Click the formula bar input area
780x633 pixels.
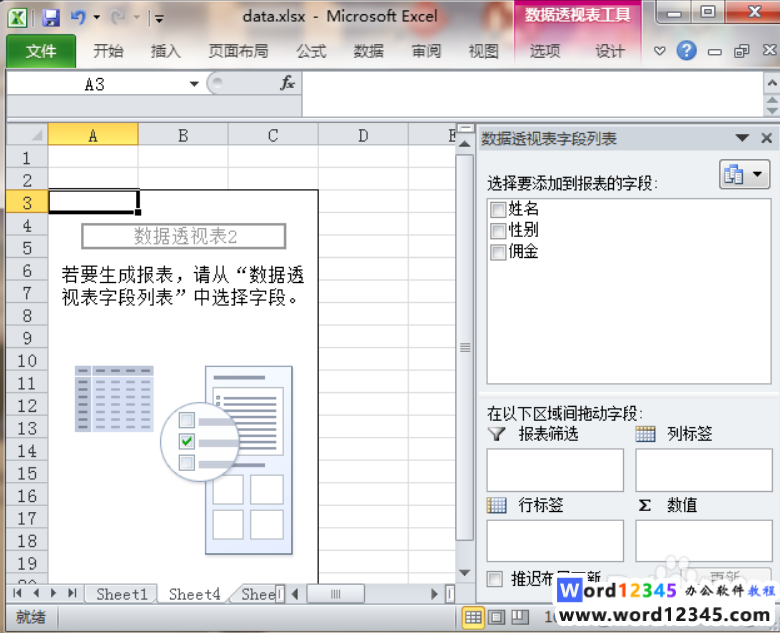(x=532, y=94)
